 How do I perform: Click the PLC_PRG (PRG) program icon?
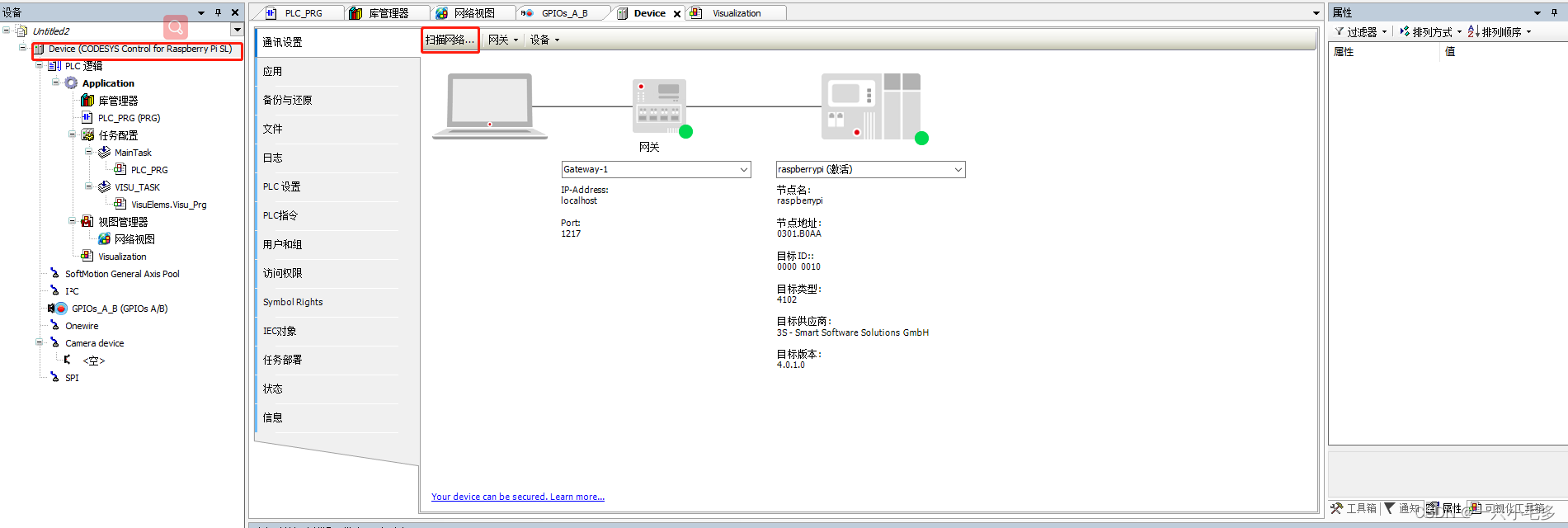pos(87,118)
